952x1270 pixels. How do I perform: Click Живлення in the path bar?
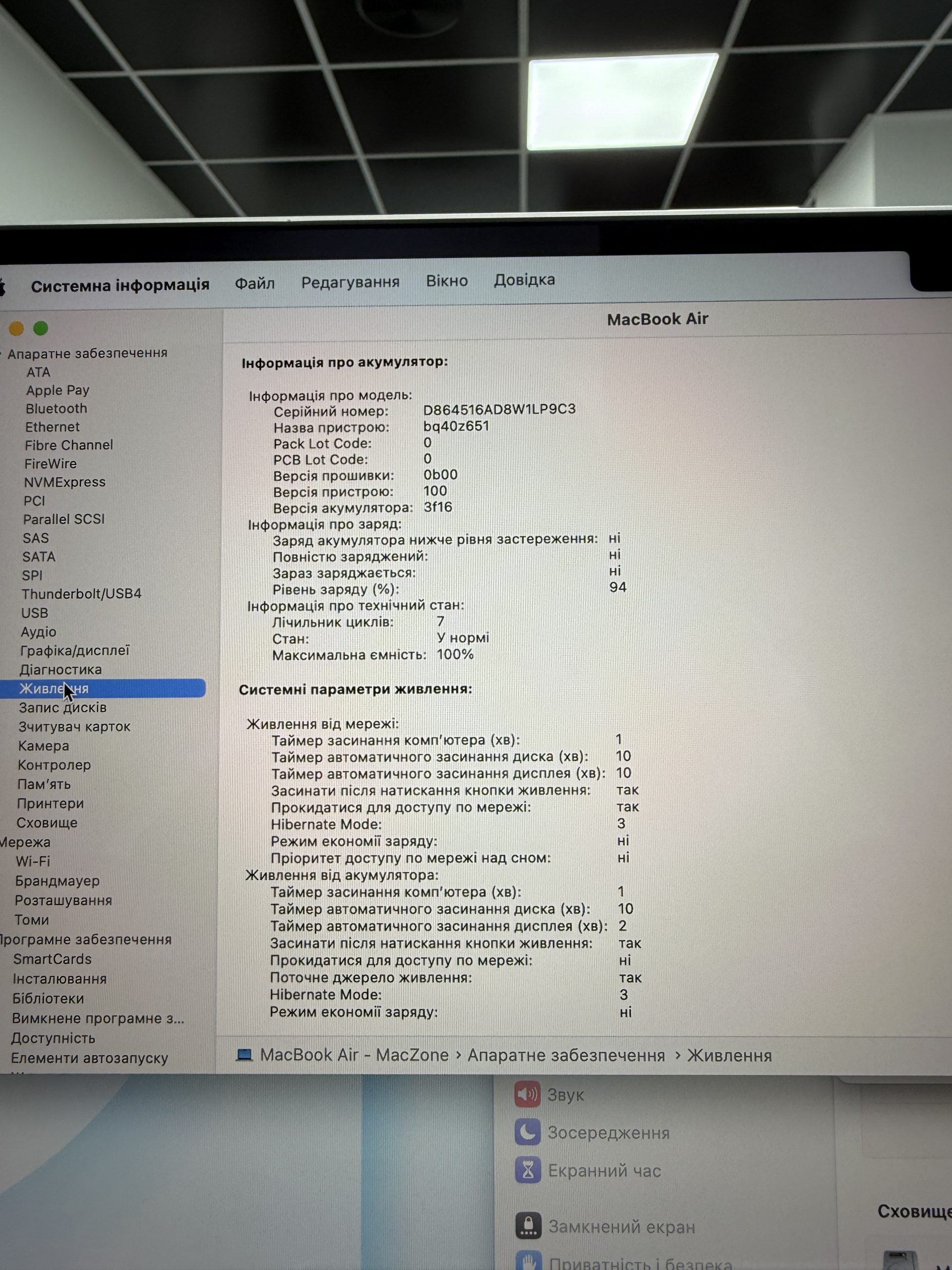(729, 1055)
